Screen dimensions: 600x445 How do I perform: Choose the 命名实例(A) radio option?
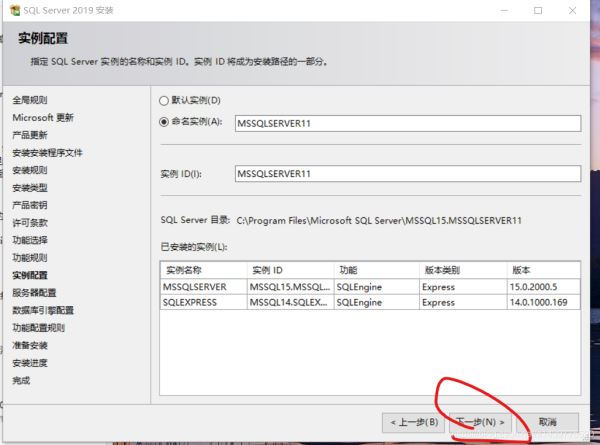coord(165,123)
